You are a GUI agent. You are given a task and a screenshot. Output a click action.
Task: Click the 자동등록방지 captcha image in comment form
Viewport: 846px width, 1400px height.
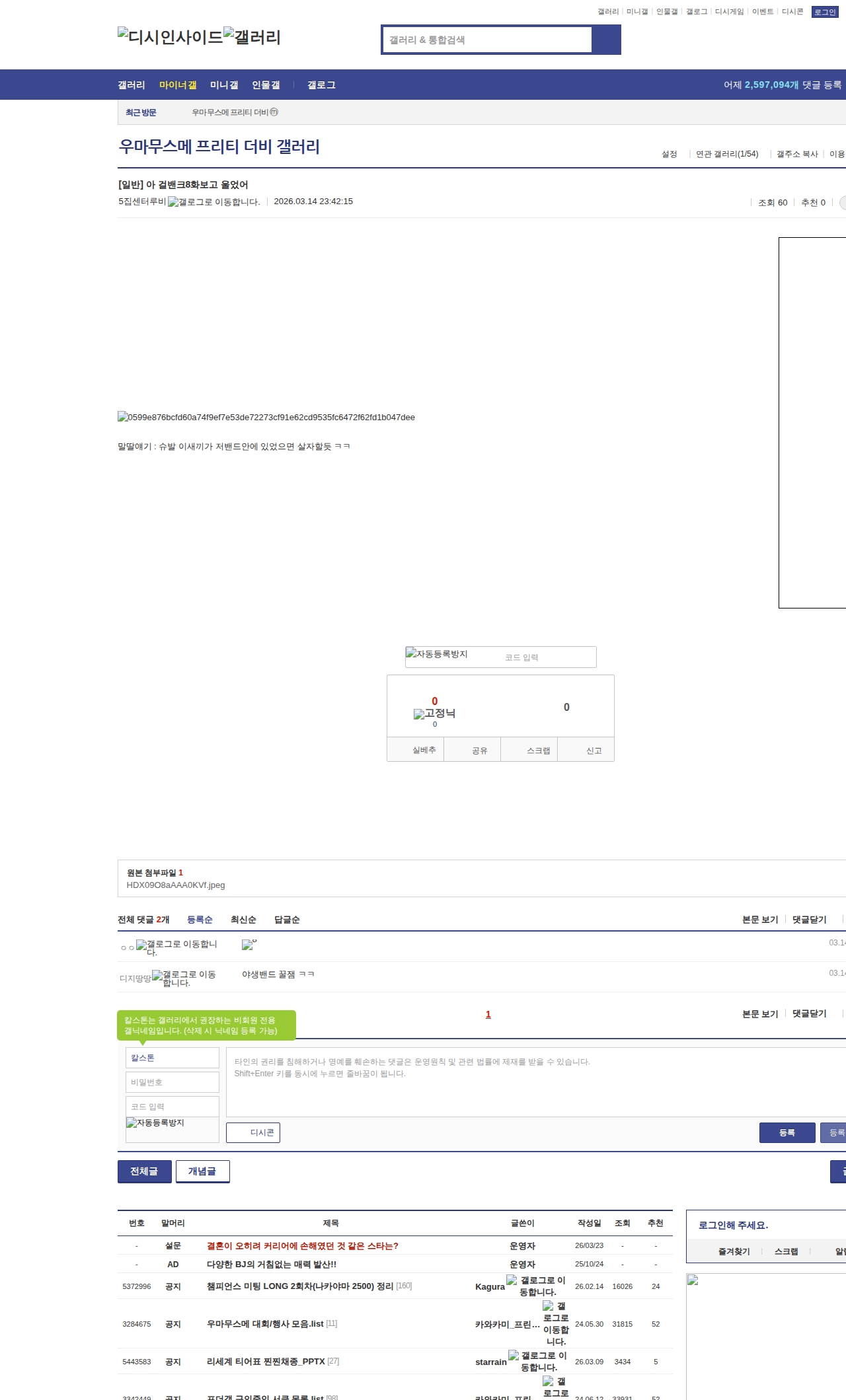click(156, 1123)
